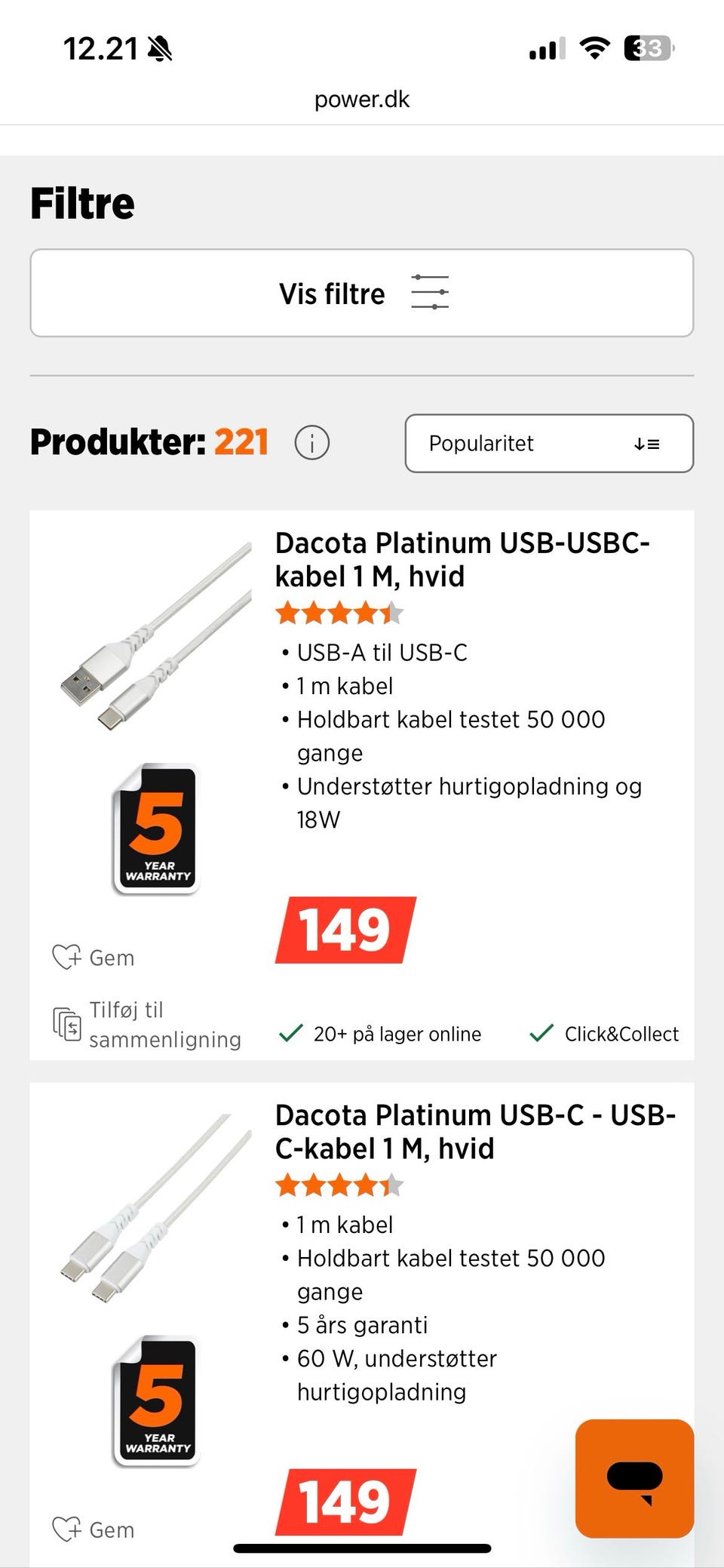
Task: Click the product count info icon
Action: [x=312, y=443]
